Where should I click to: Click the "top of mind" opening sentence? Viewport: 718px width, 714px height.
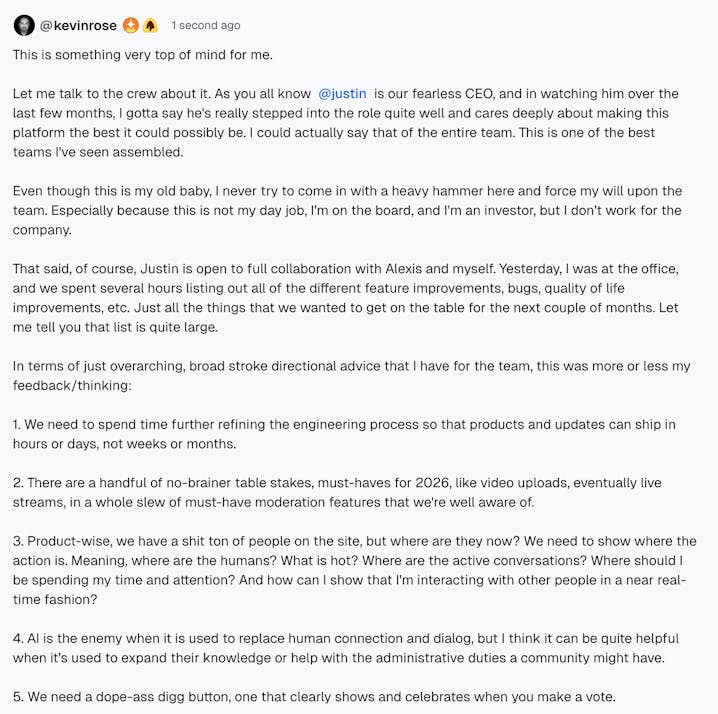click(x=142, y=54)
